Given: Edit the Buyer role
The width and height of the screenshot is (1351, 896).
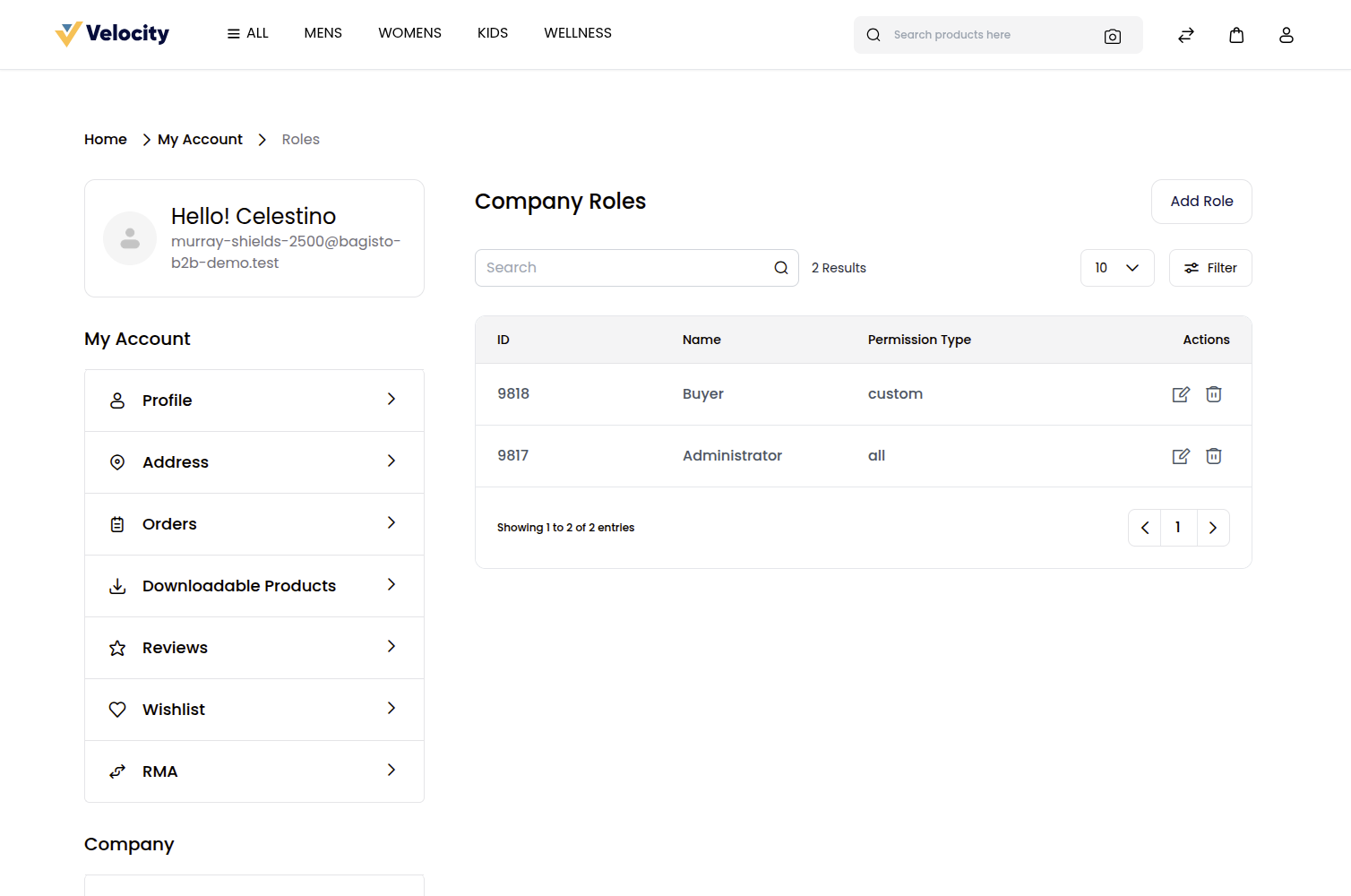Looking at the screenshot, I should [x=1181, y=394].
